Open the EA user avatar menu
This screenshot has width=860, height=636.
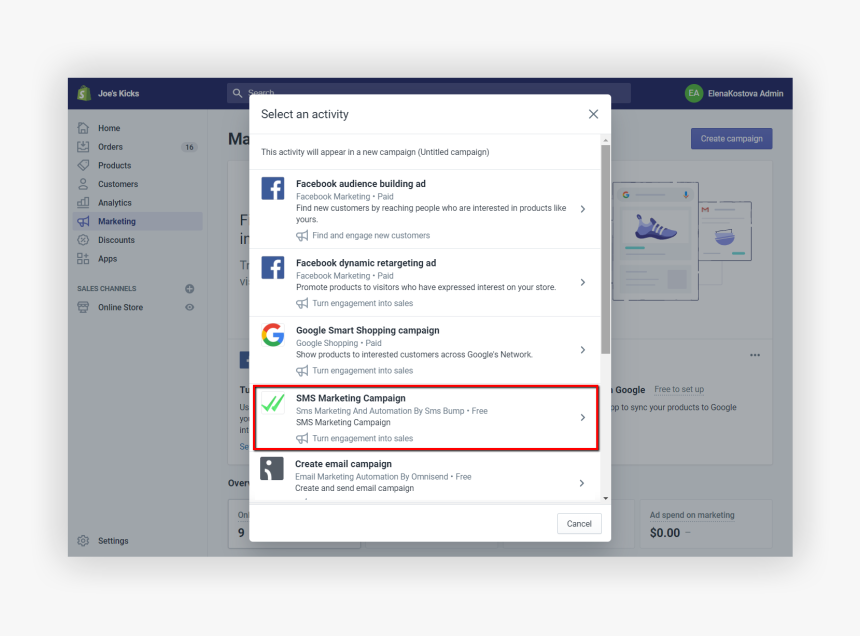click(x=694, y=93)
